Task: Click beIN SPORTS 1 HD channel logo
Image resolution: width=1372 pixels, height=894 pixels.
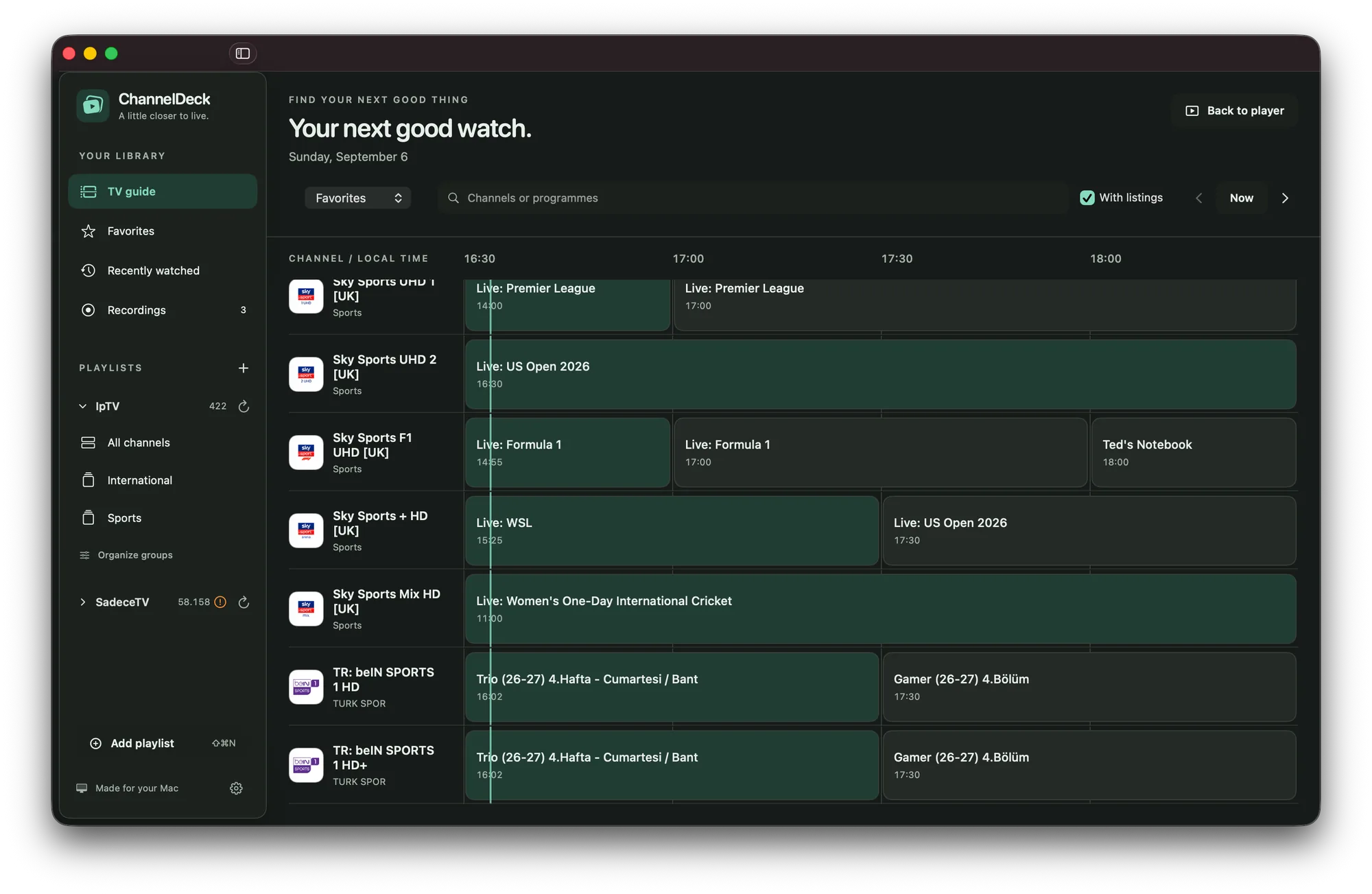Action: pos(306,687)
